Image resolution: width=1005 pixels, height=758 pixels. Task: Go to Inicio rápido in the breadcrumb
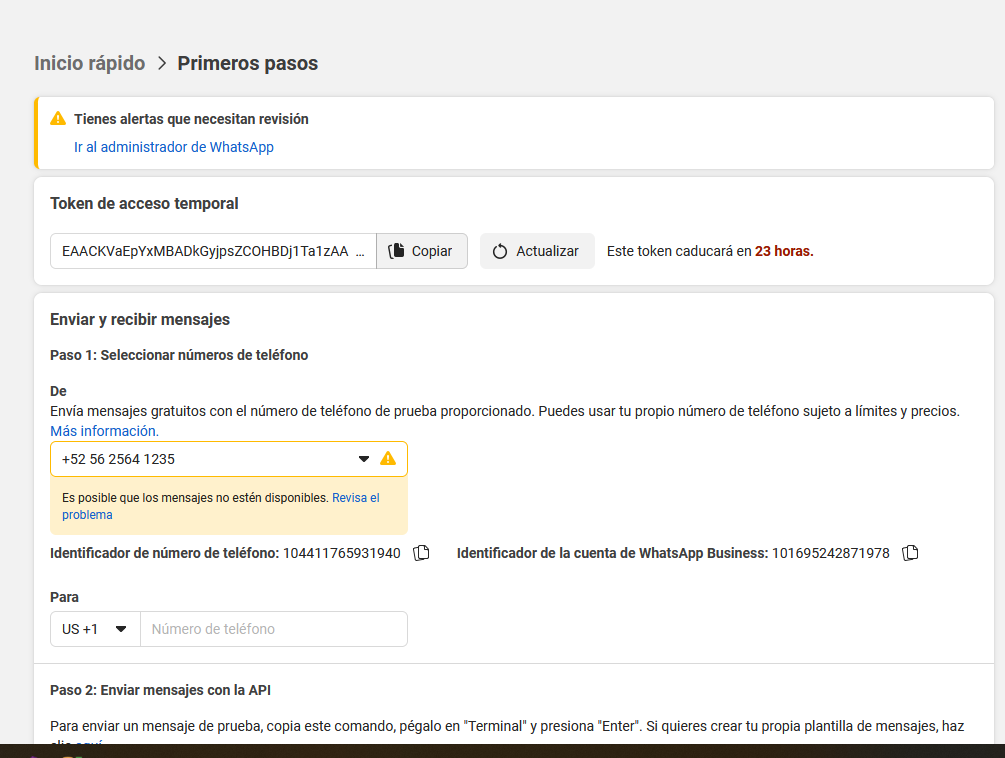coord(89,62)
